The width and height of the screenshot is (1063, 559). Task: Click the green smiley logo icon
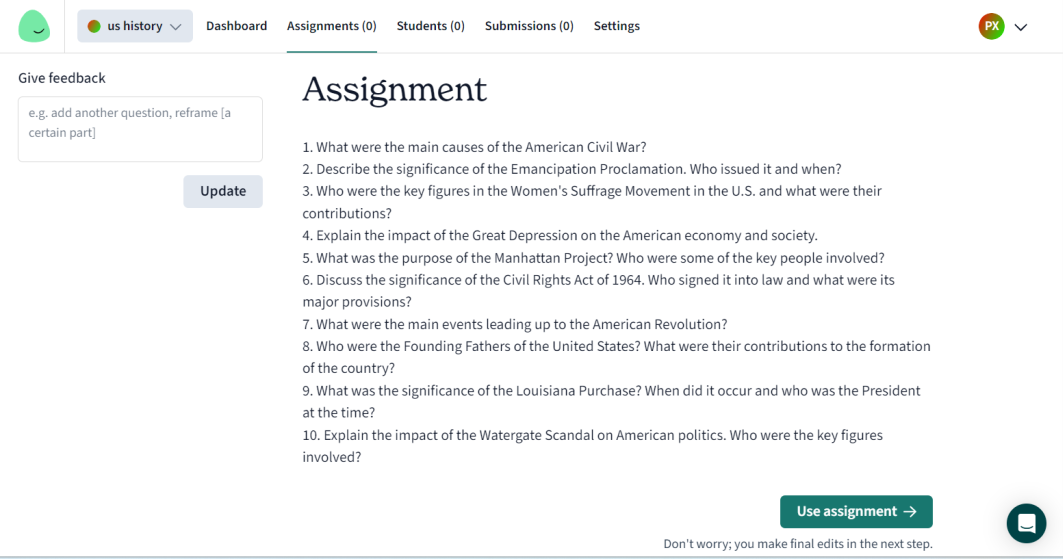(x=34, y=26)
